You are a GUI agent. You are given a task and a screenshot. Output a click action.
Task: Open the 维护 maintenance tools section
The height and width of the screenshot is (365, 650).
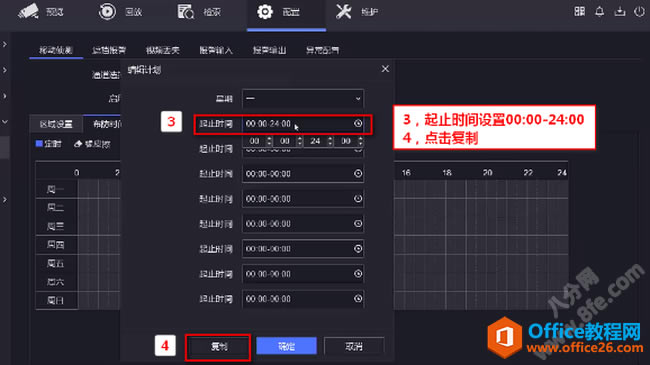357,12
